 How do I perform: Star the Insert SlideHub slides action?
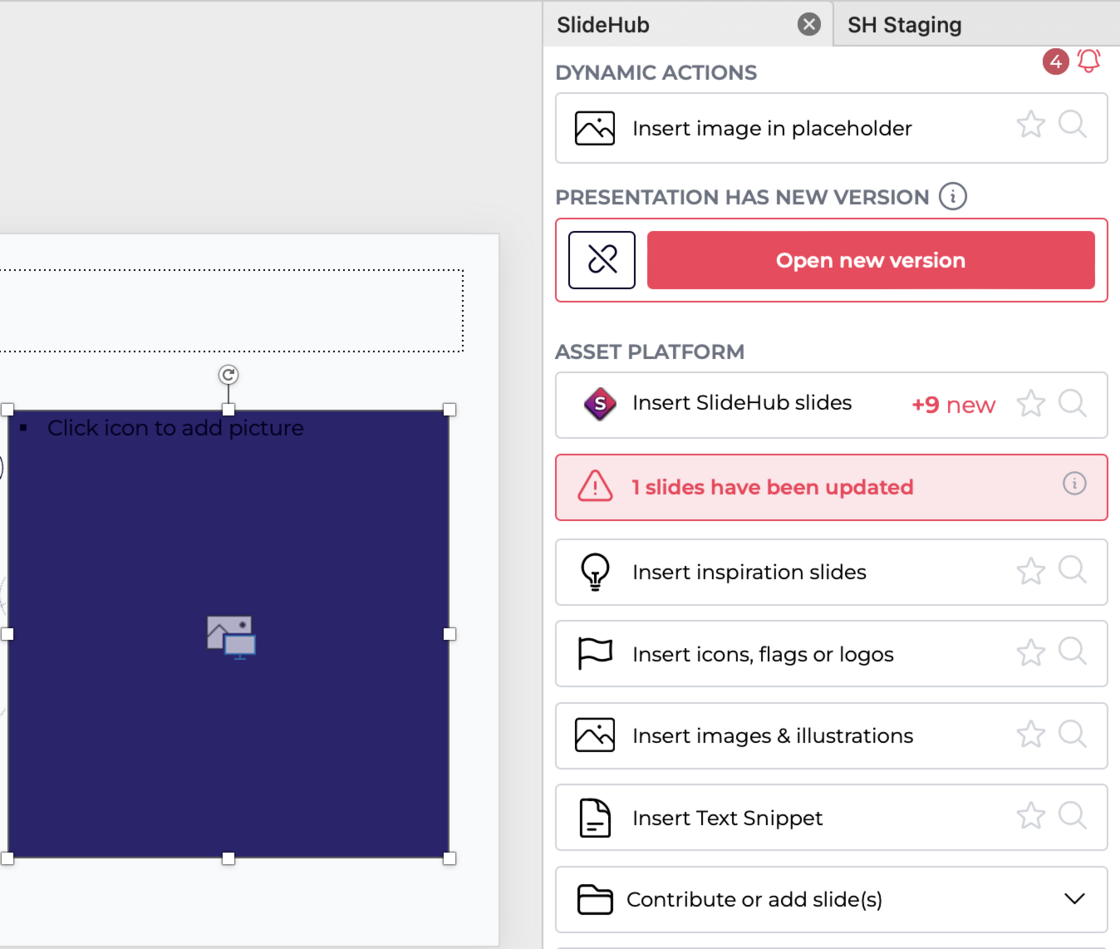1030,403
